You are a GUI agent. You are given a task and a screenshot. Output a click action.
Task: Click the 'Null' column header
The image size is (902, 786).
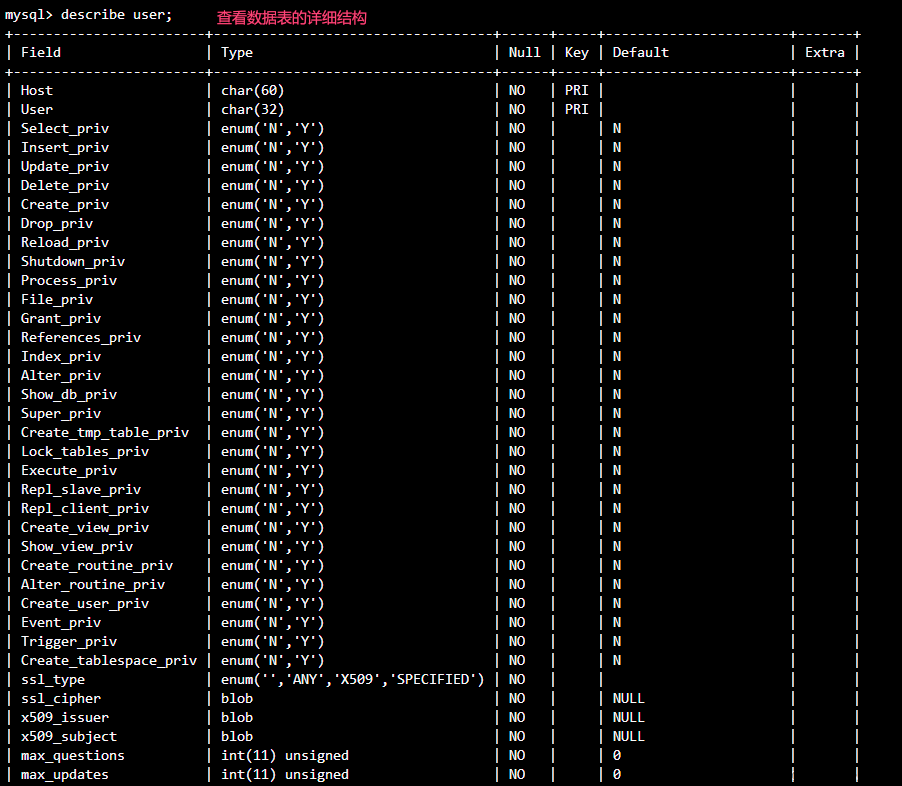point(525,52)
